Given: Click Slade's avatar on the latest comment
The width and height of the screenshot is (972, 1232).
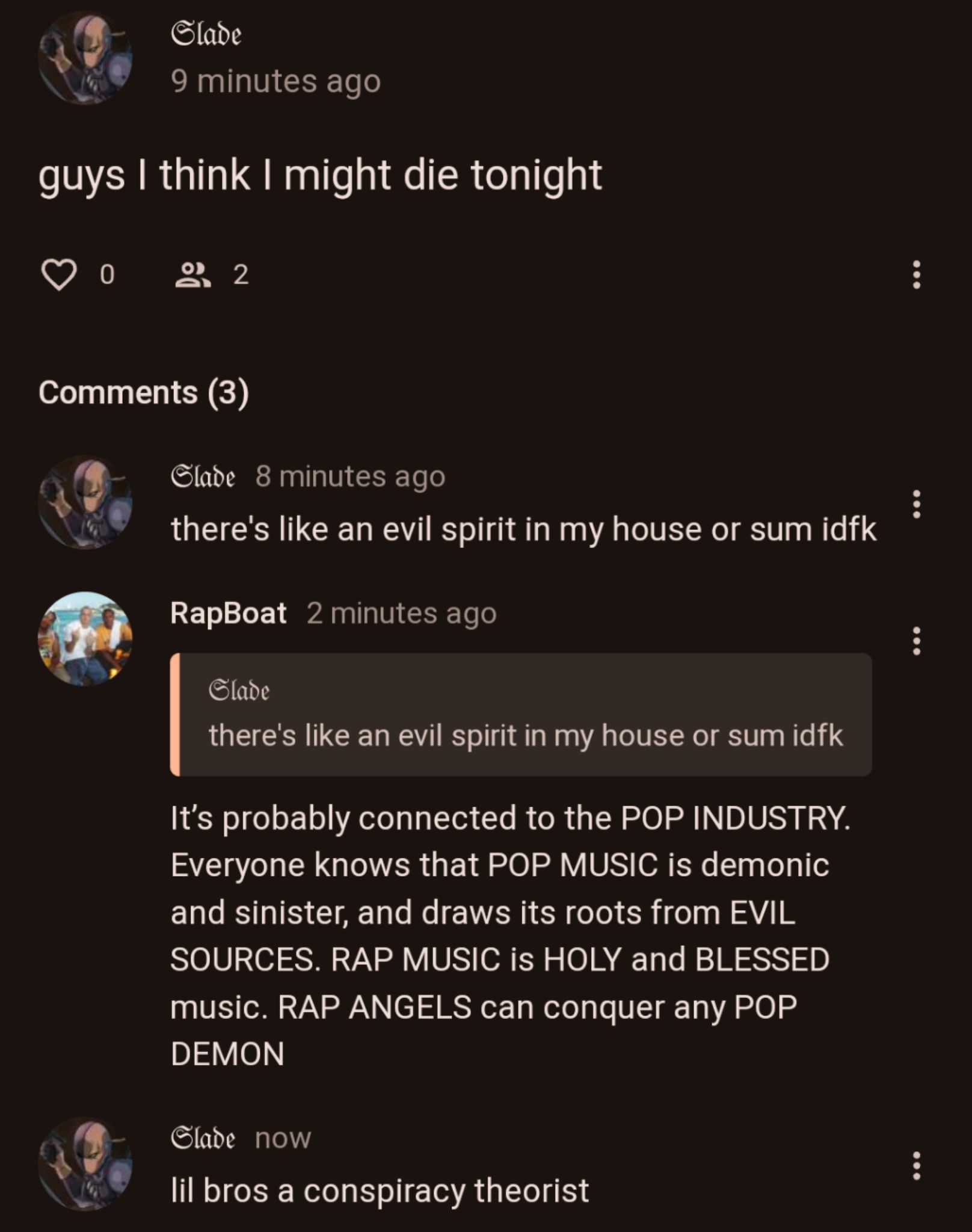Looking at the screenshot, I should (x=85, y=1164).
